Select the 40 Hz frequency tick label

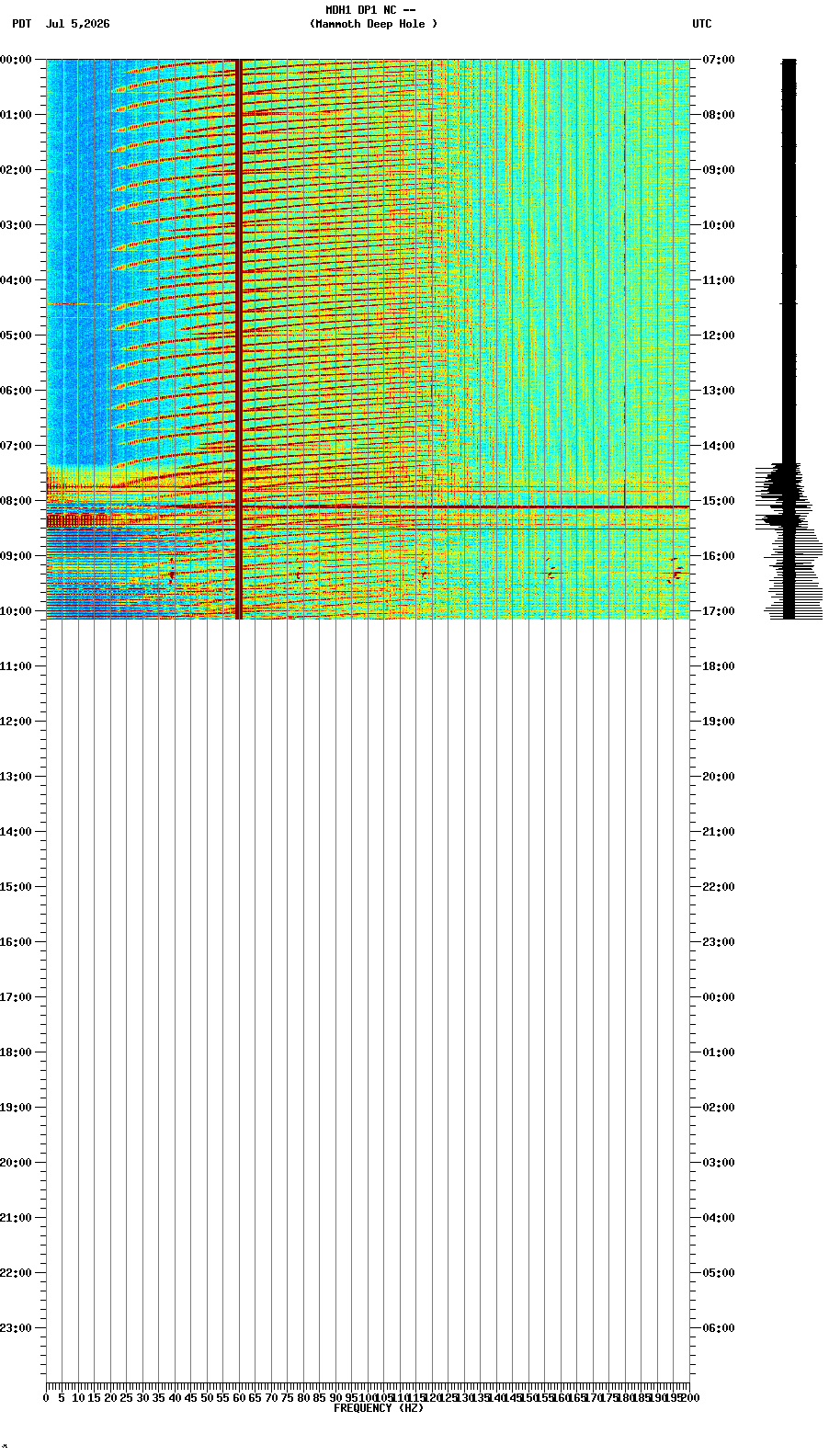coord(175,1398)
